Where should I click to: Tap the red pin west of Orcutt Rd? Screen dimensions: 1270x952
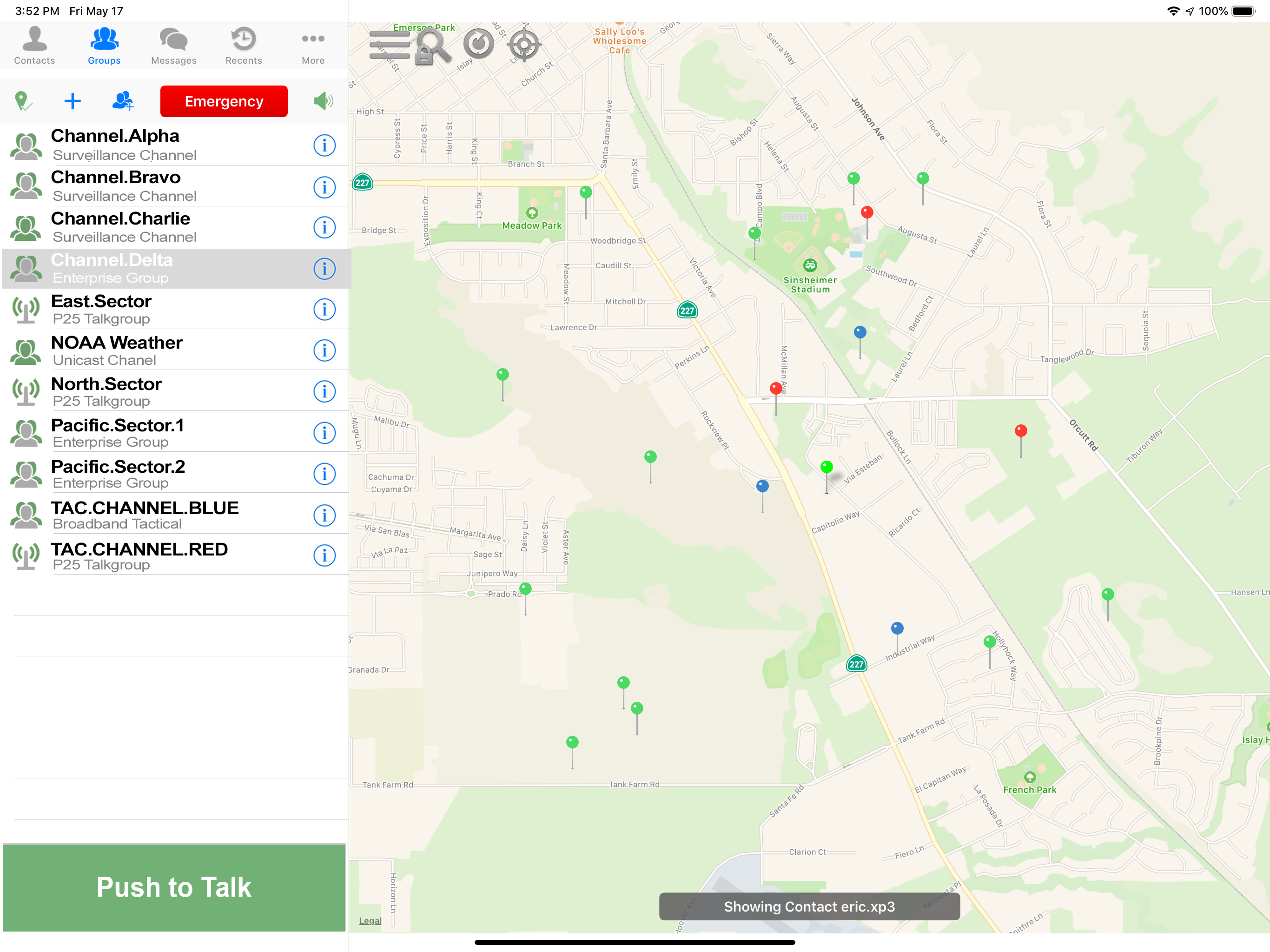1020,430
